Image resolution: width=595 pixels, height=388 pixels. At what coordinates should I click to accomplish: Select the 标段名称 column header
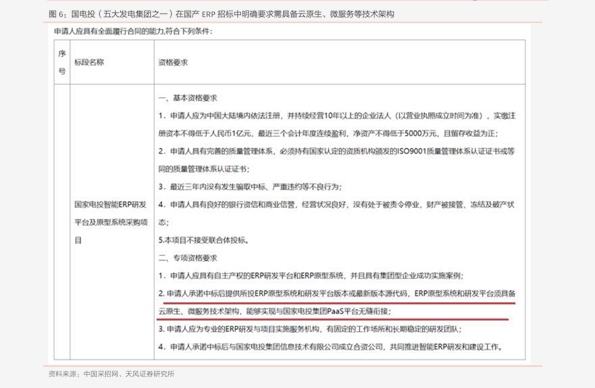pos(89,62)
